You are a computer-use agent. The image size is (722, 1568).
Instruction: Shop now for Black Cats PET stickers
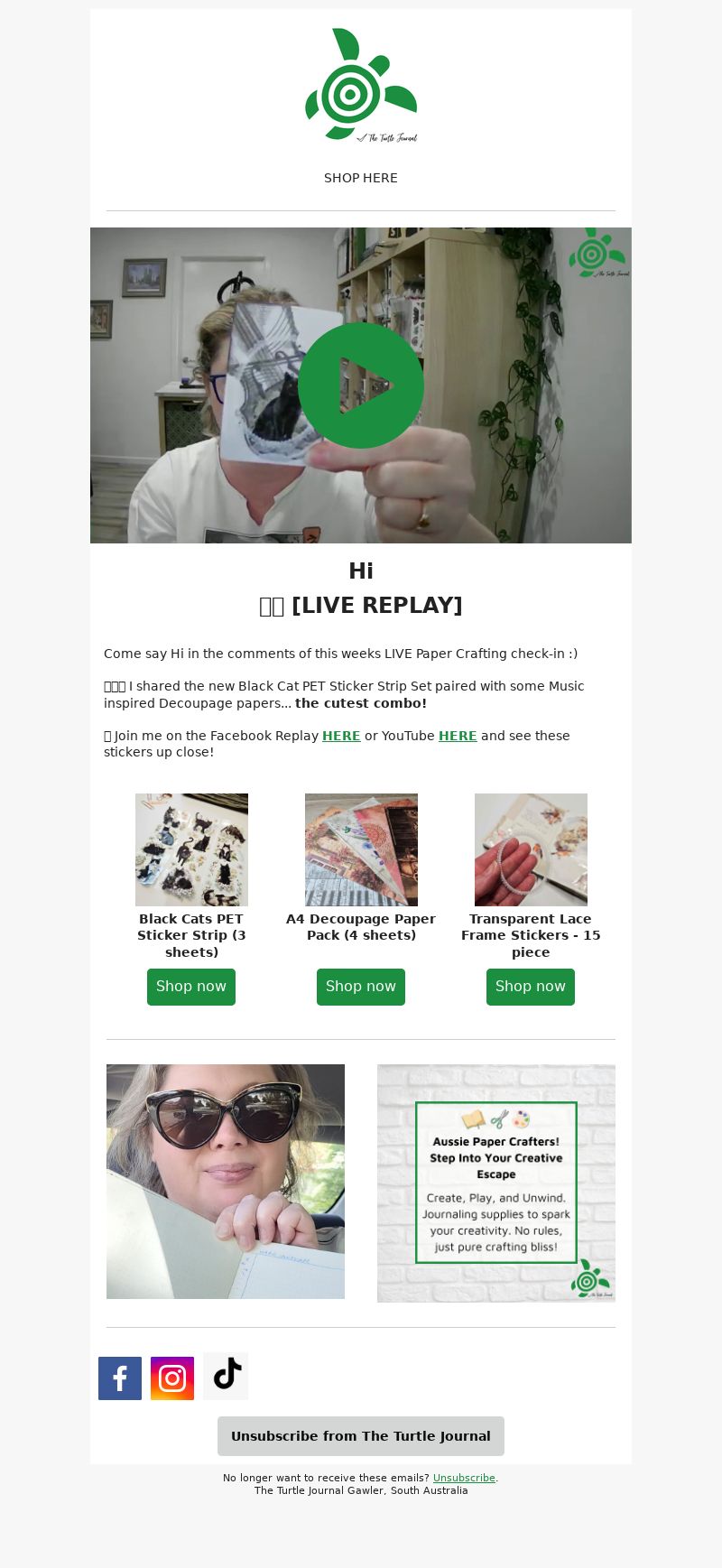[x=191, y=987]
